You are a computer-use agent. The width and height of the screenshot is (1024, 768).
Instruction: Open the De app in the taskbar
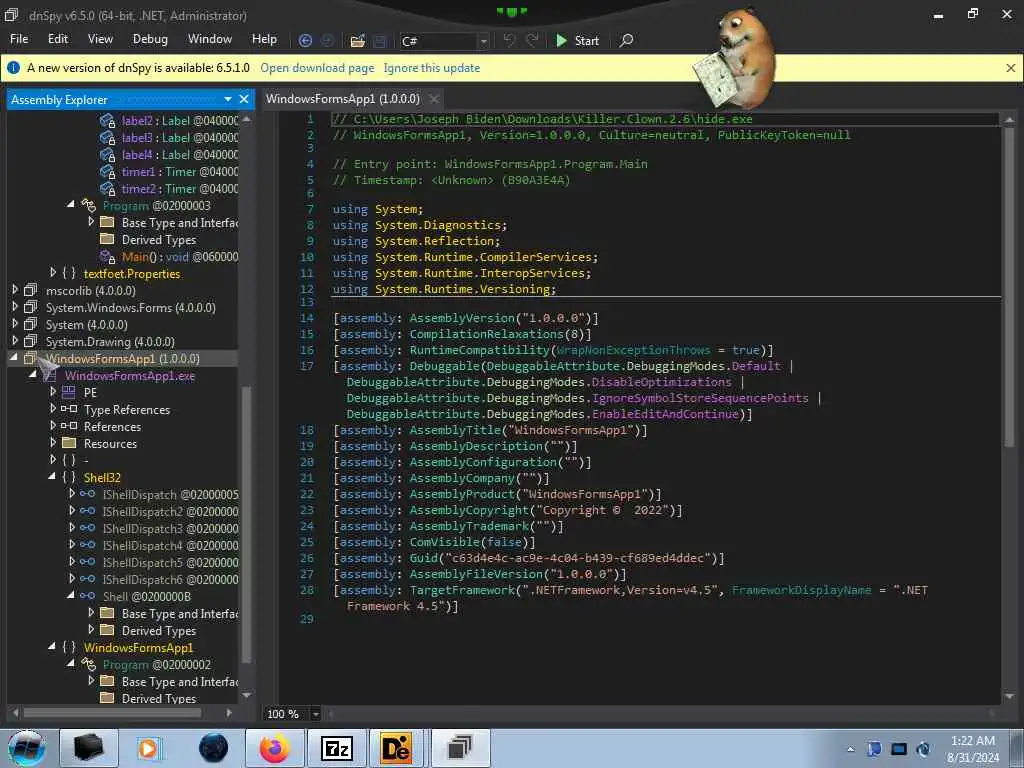[396, 748]
